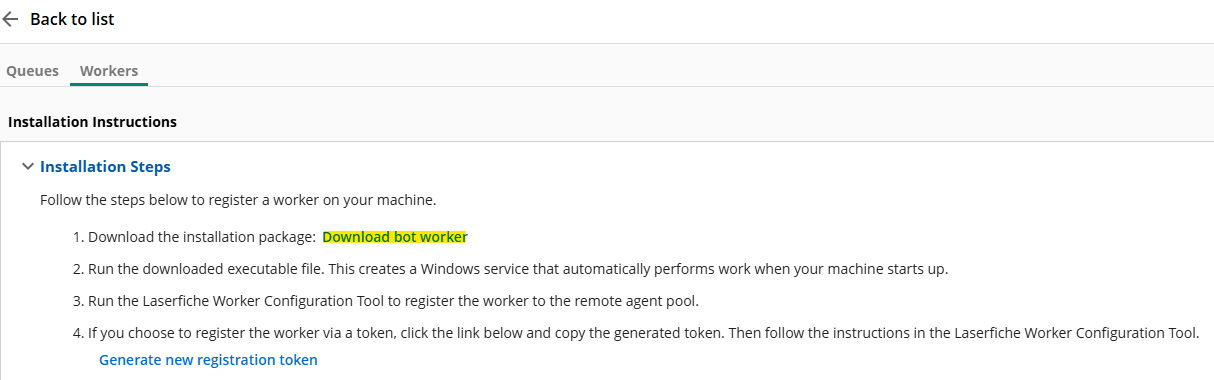Click the Installation Steps heading
Viewport: 1214px width, 380px height.
point(105,167)
